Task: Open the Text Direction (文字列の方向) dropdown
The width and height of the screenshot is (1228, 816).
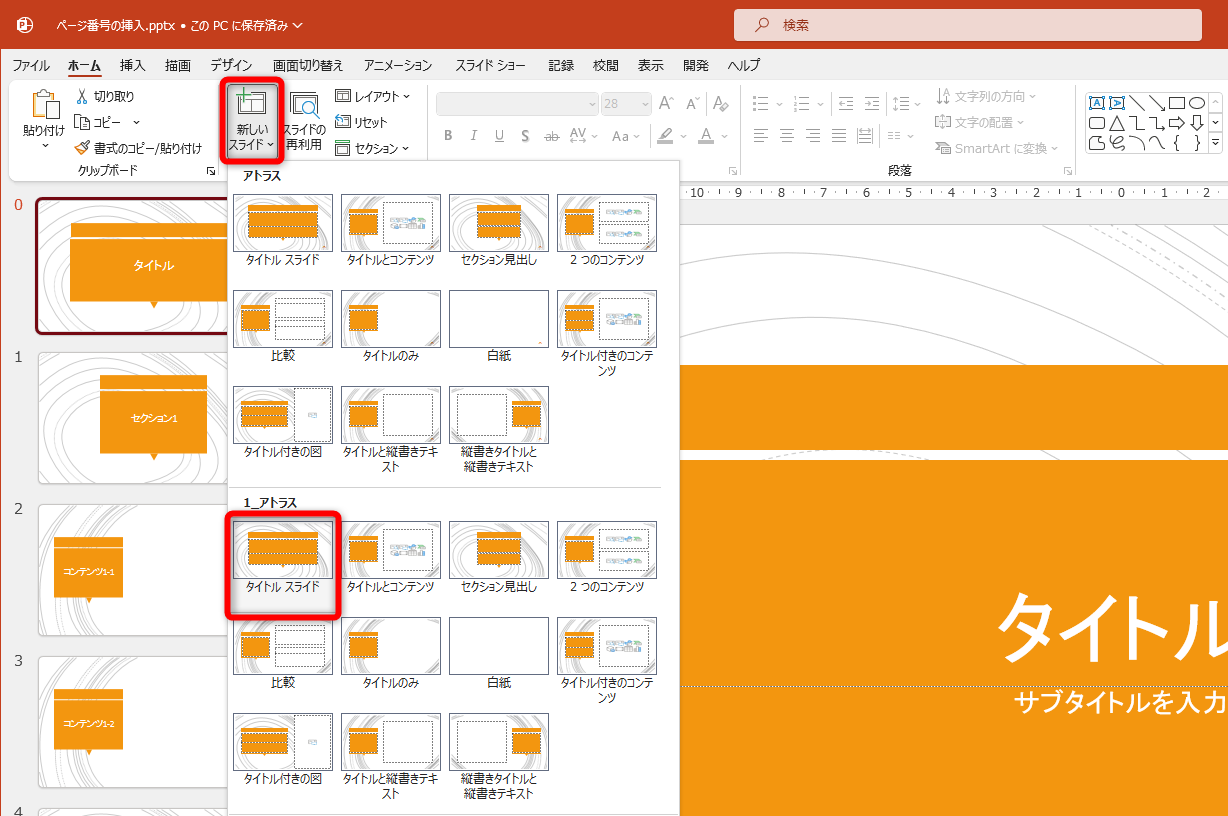Action: coord(986,96)
